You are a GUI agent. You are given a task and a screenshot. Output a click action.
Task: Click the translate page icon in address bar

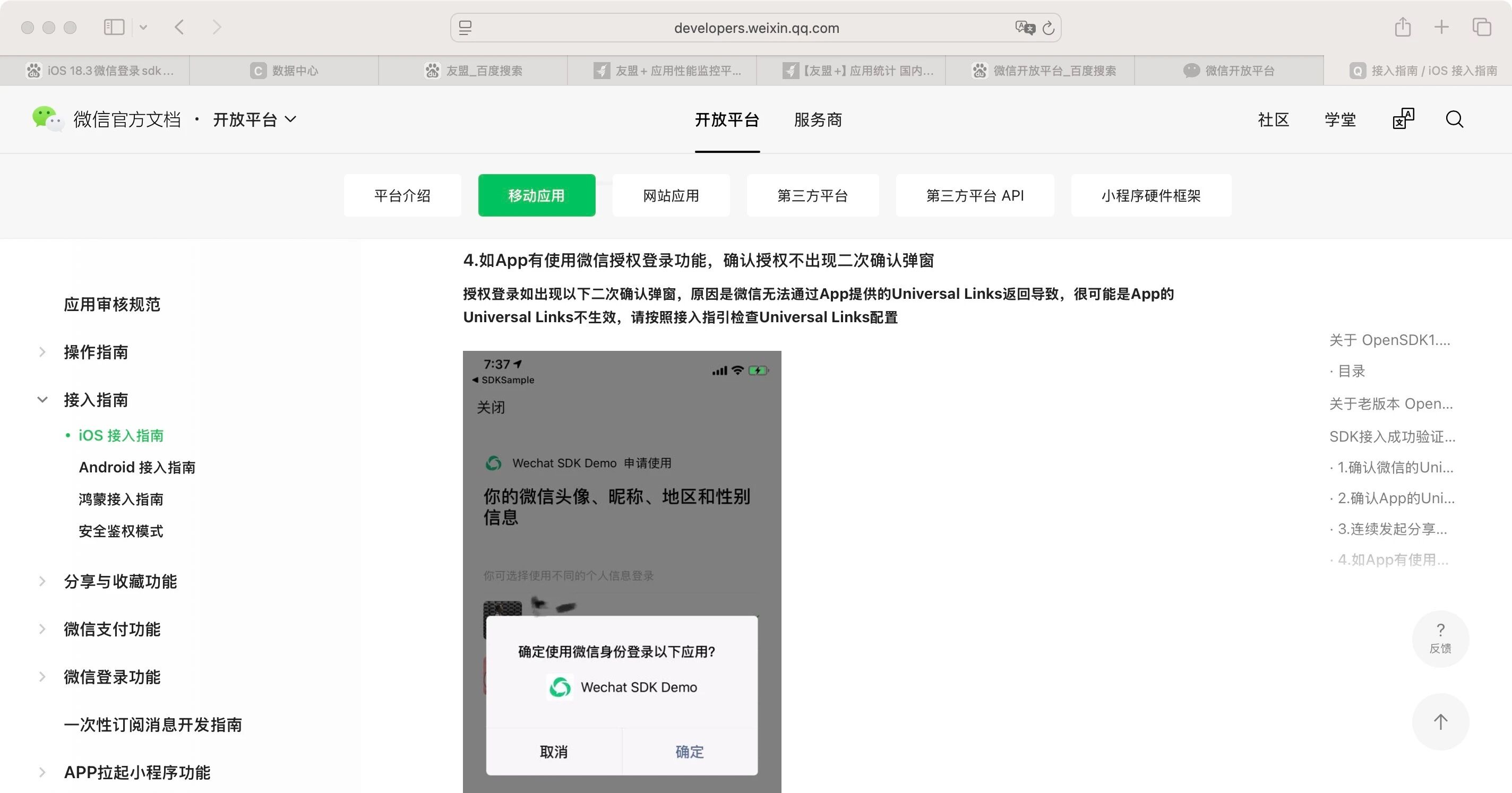[x=1024, y=28]
